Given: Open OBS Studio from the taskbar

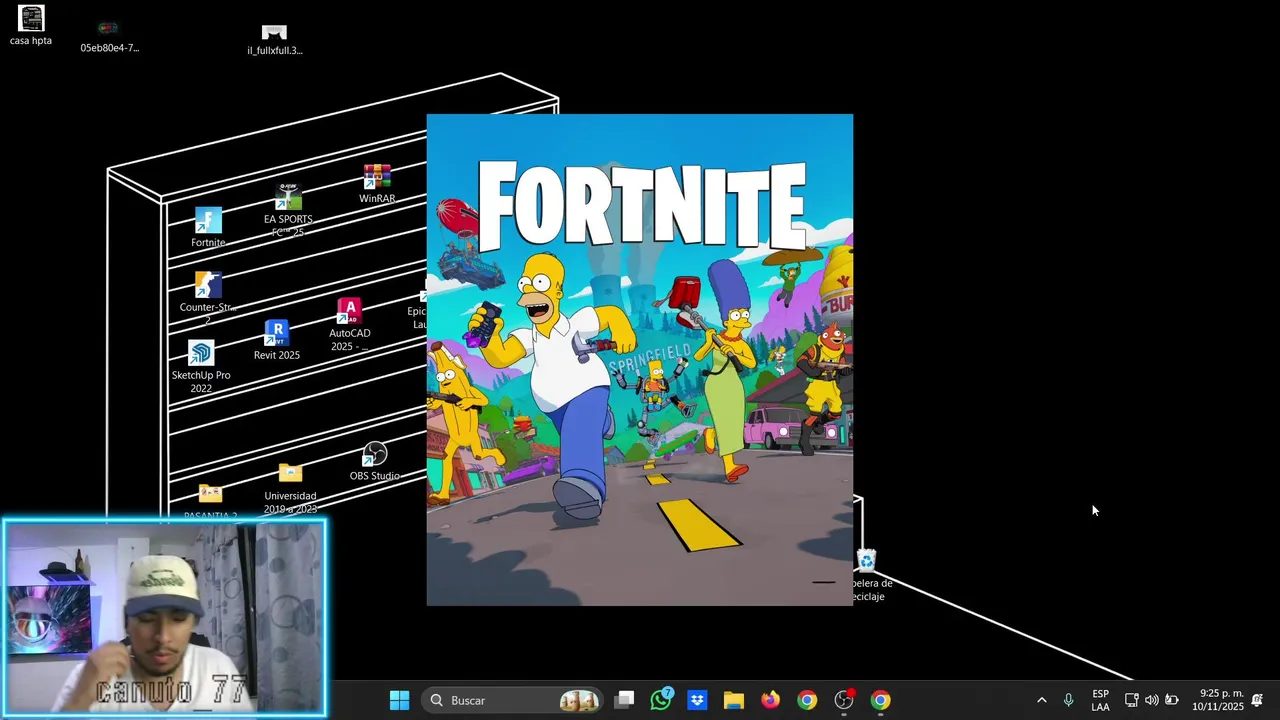Looking at the screenshot, I should click(844, 700).
